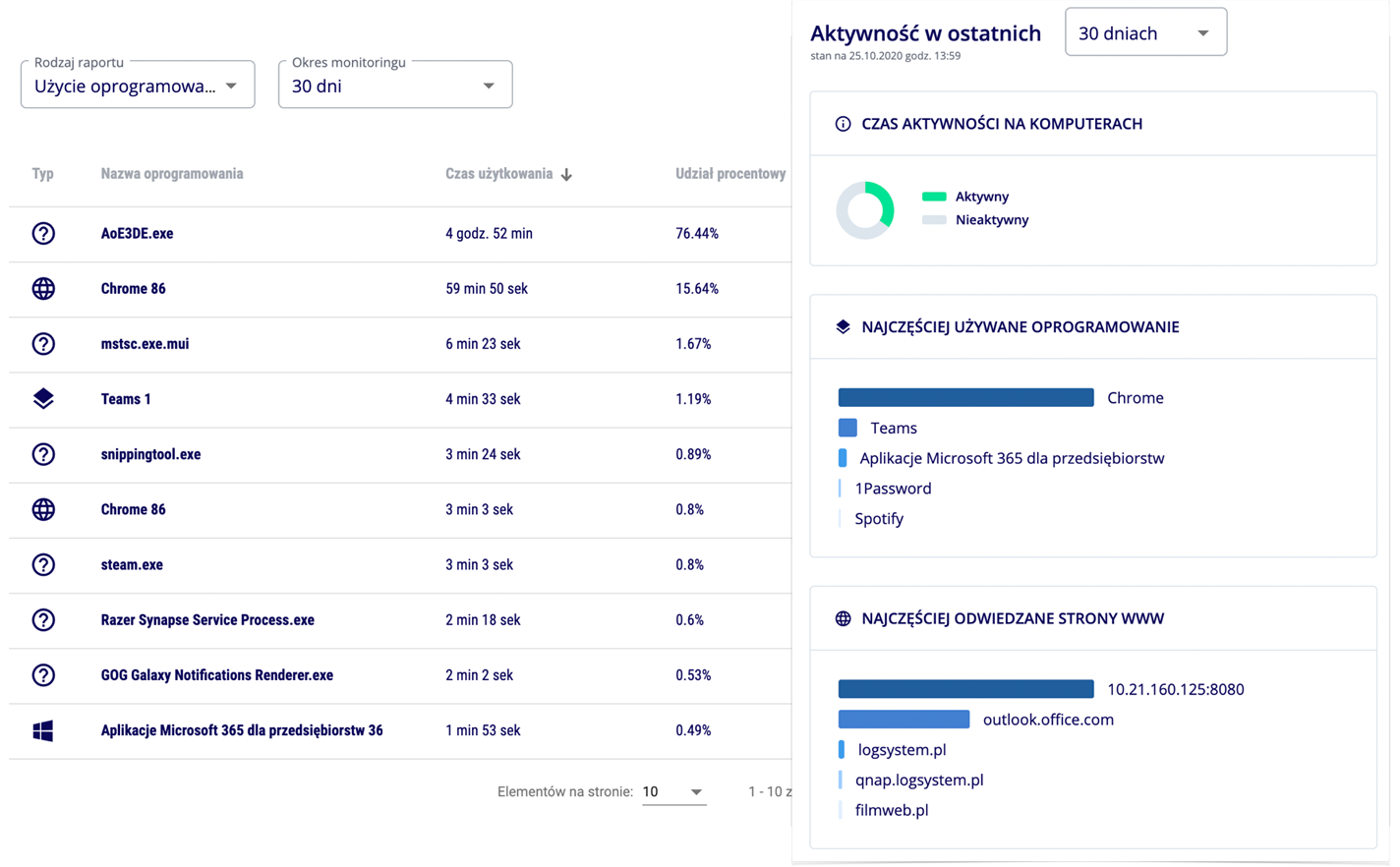Click the question-mark icon for mstsc.exe.mui
The width and height of the screenshot is (1400, 867).
(43, 343)
